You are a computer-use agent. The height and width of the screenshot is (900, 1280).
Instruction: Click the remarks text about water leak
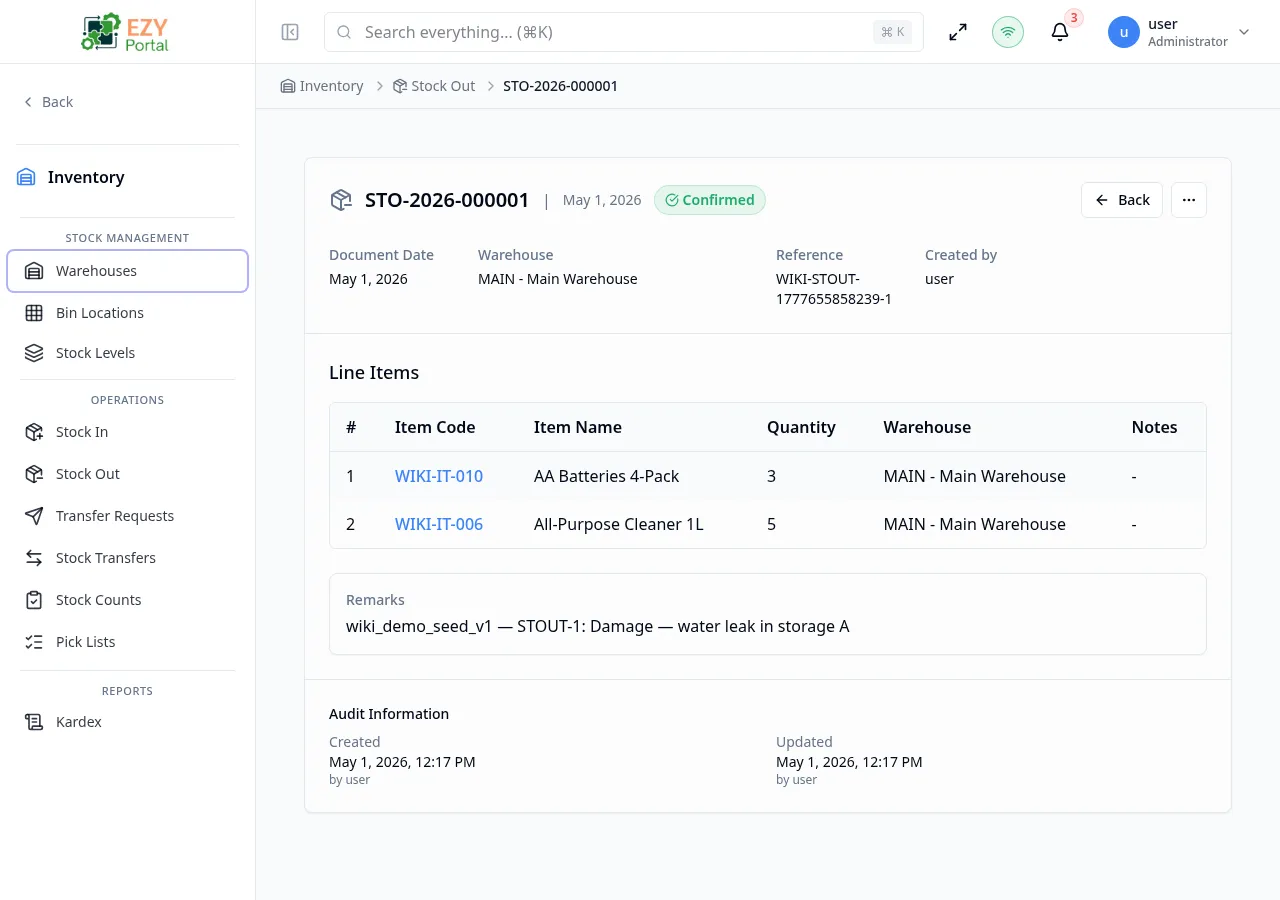(x=597, y=627)
